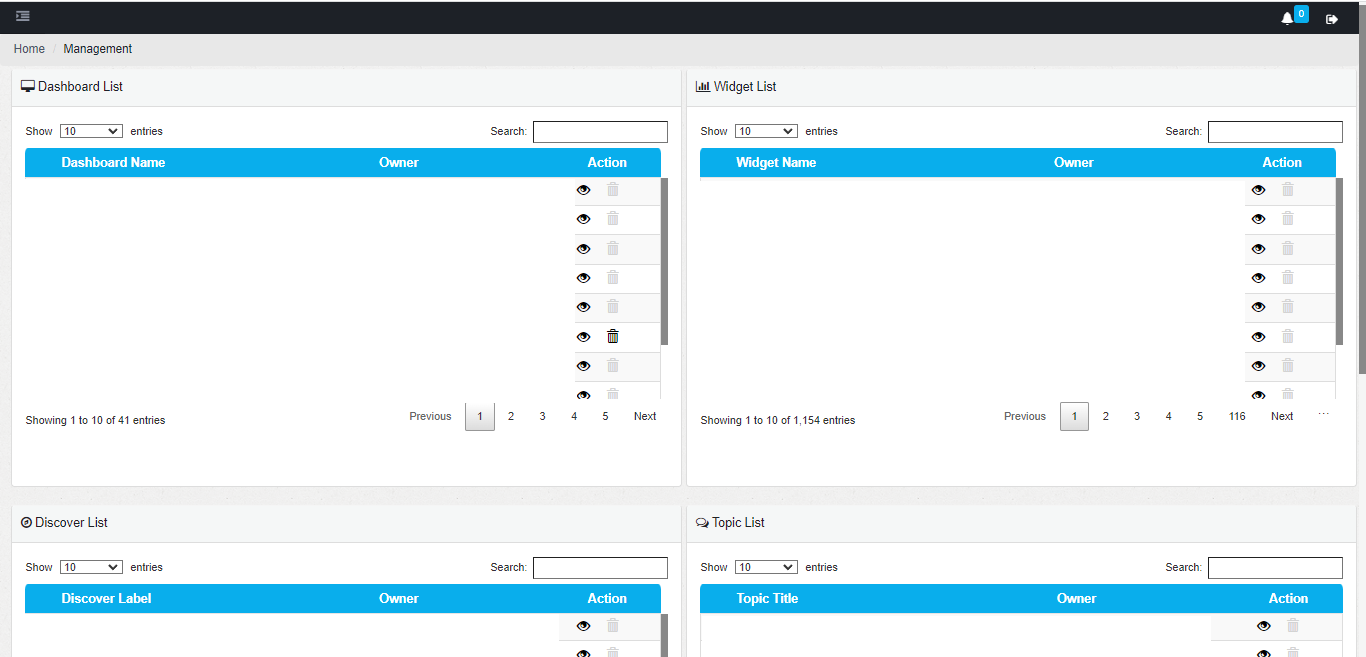Sort by Owner column in Dashboard List
The image size is (1366, 657).
399,163
